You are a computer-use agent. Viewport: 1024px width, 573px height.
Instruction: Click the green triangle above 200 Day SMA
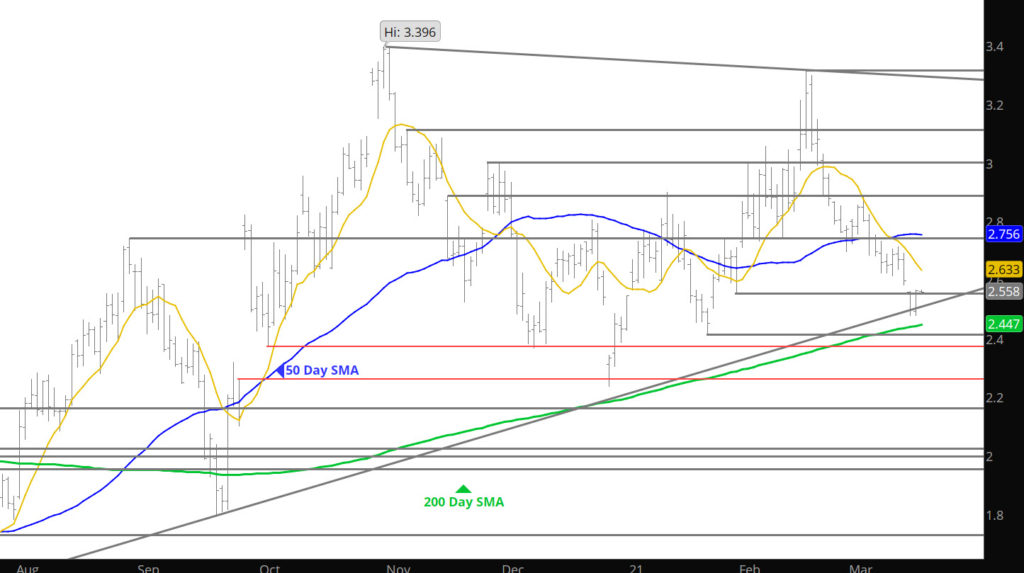[x=463, y=489]
